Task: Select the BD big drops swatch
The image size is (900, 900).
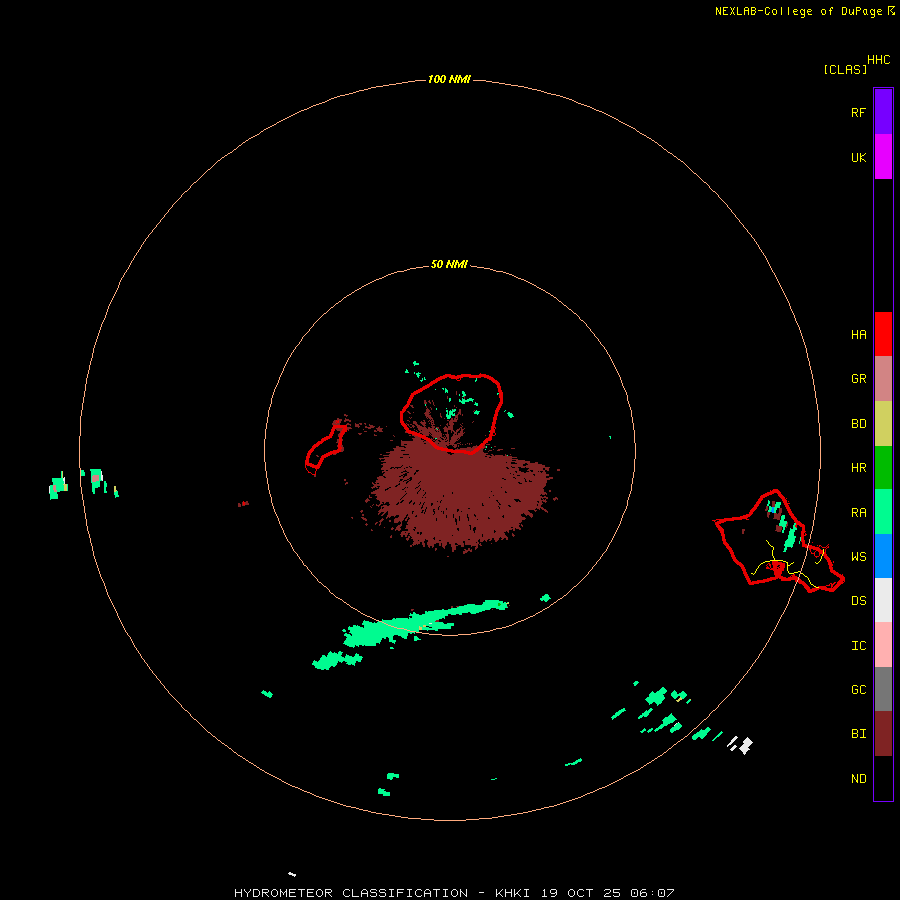Action: click(883, 424)
